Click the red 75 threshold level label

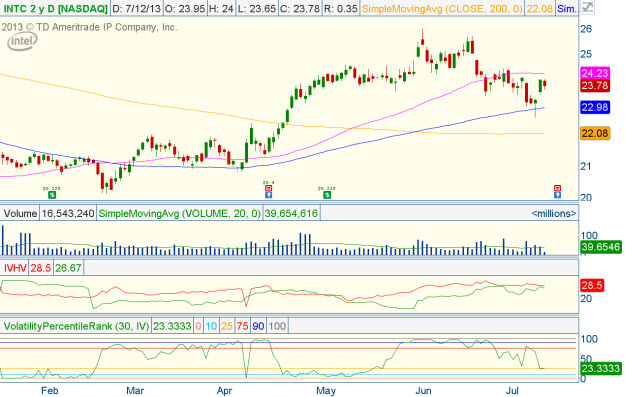point(242,326)
